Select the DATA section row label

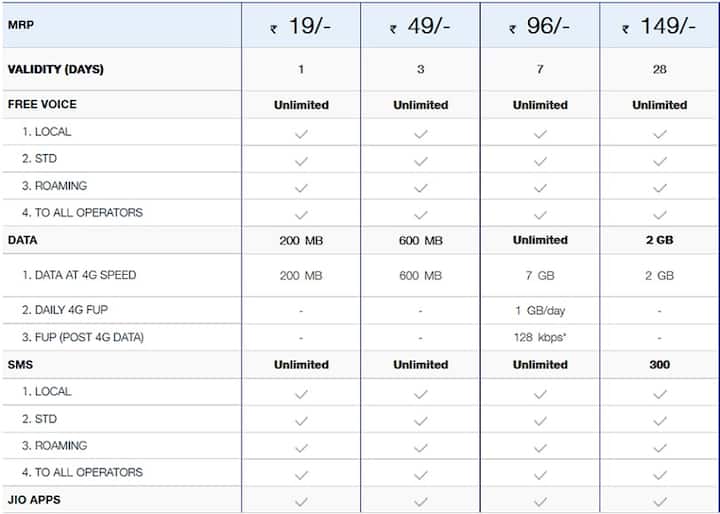[x=22, y=240]
